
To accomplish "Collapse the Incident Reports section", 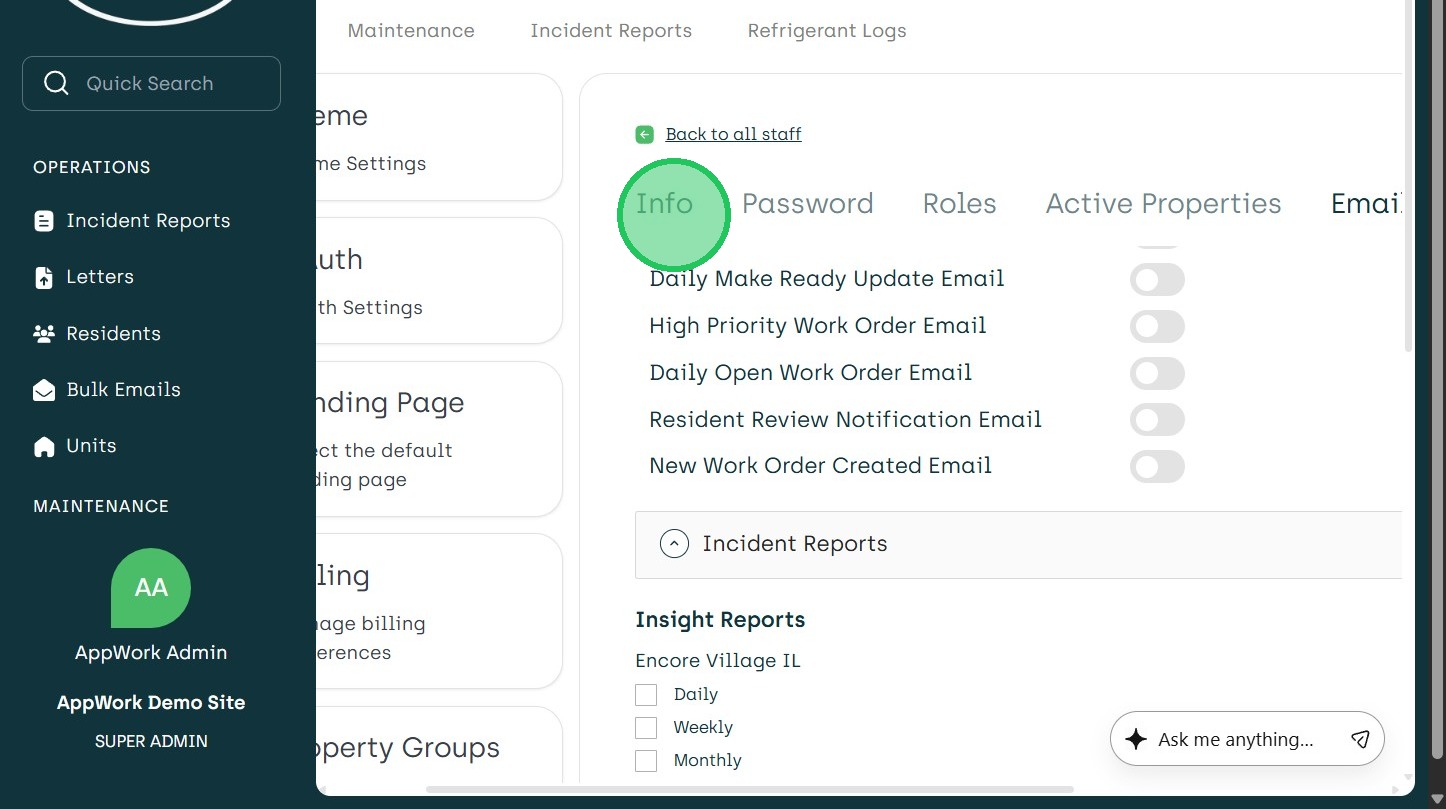I will [x=675, y=544].
